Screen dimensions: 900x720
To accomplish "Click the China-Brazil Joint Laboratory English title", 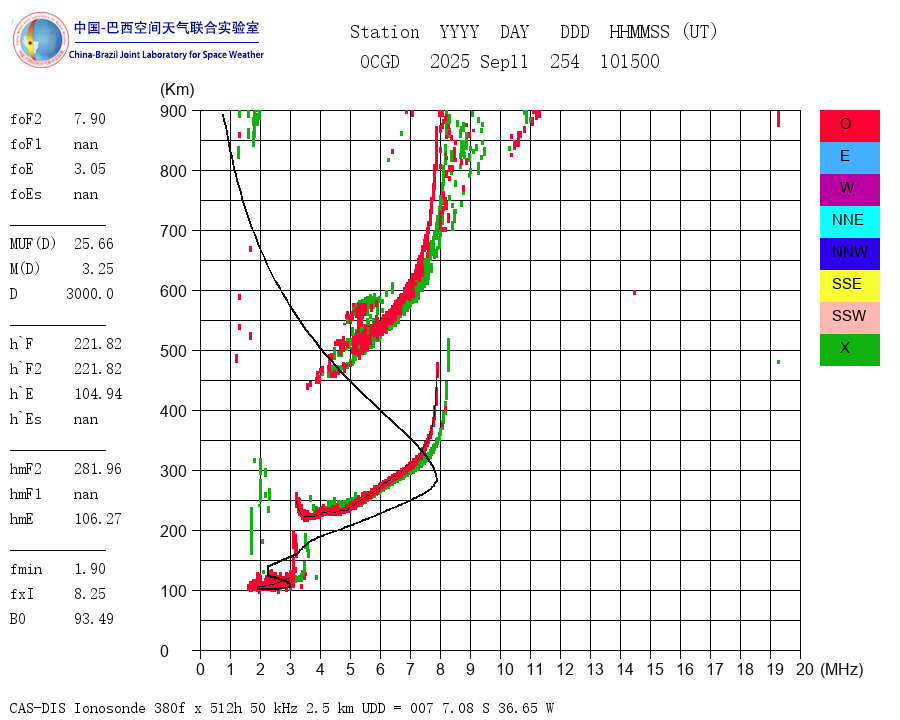I will point(166,55).
